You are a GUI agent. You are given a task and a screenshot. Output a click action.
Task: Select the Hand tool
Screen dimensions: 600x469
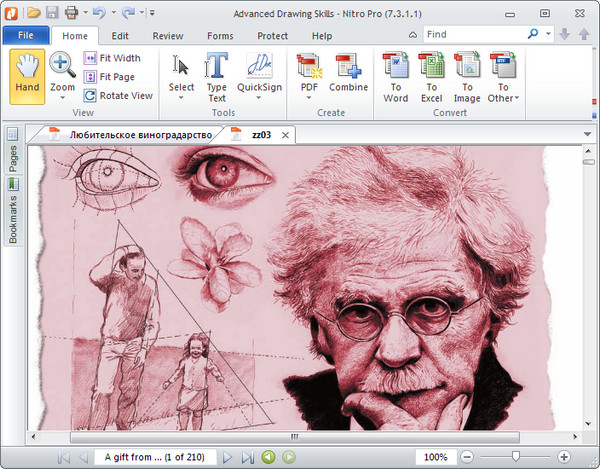[28, 76]
